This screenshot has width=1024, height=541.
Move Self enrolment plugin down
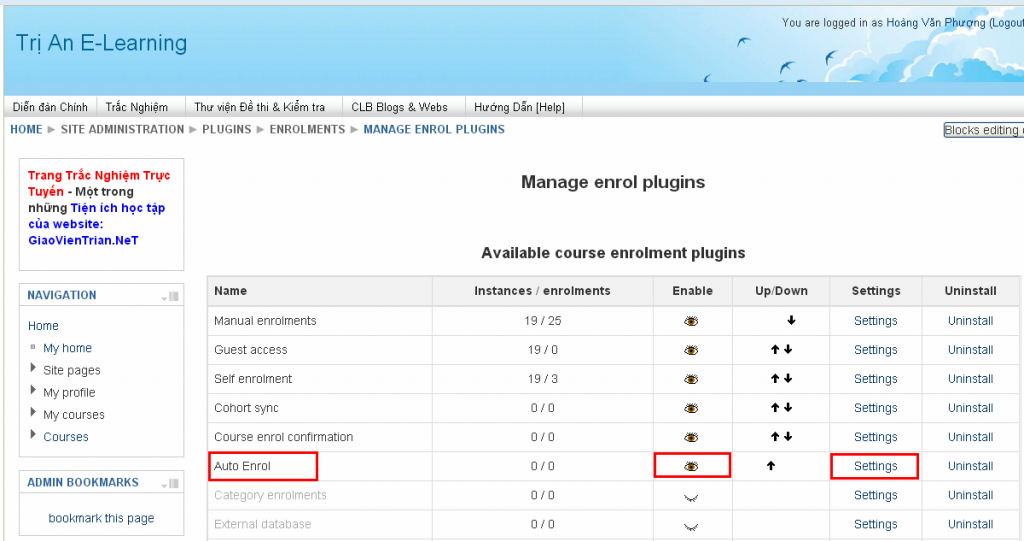(788, 379)
